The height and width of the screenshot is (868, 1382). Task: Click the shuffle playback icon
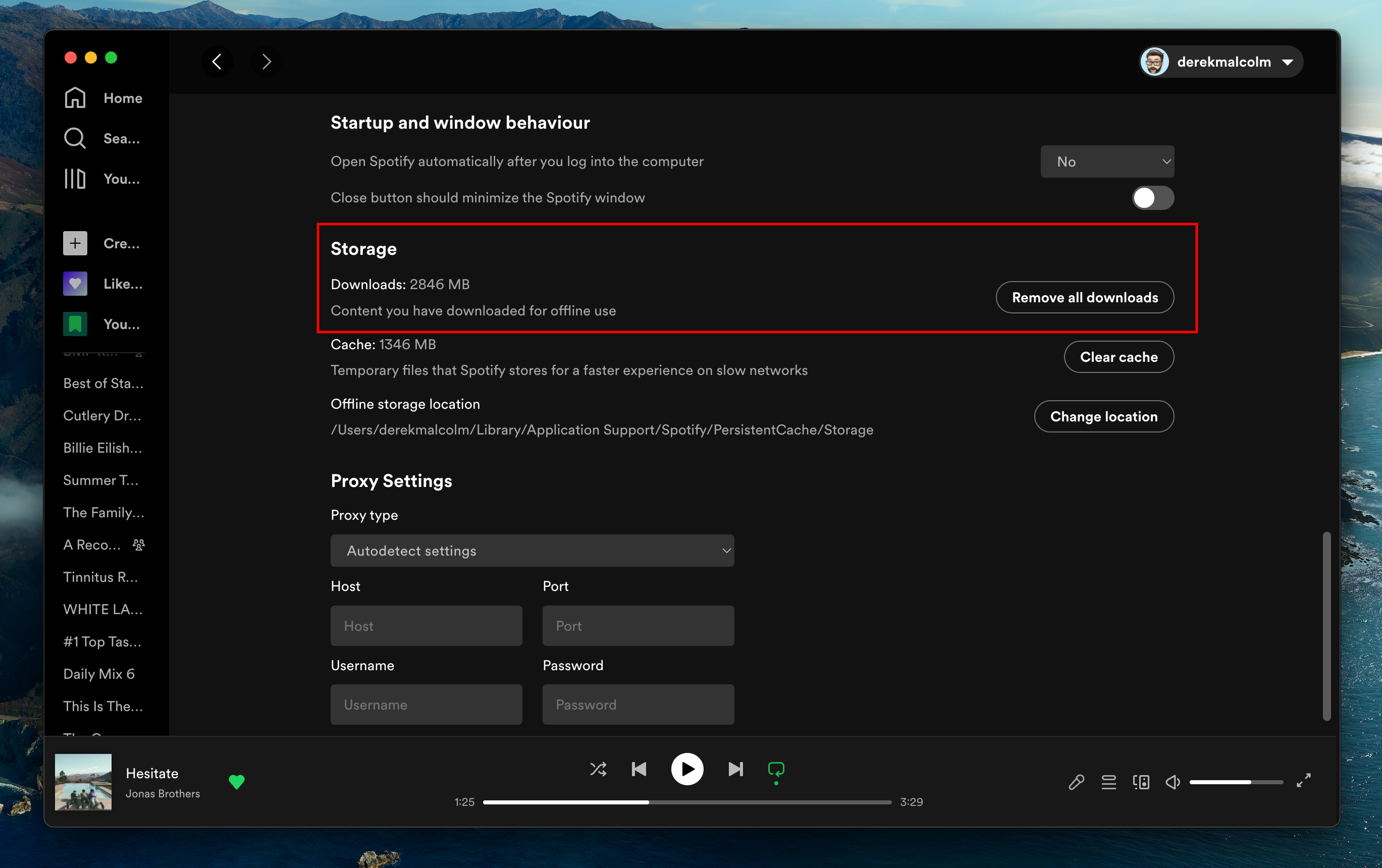pos(597,770)
